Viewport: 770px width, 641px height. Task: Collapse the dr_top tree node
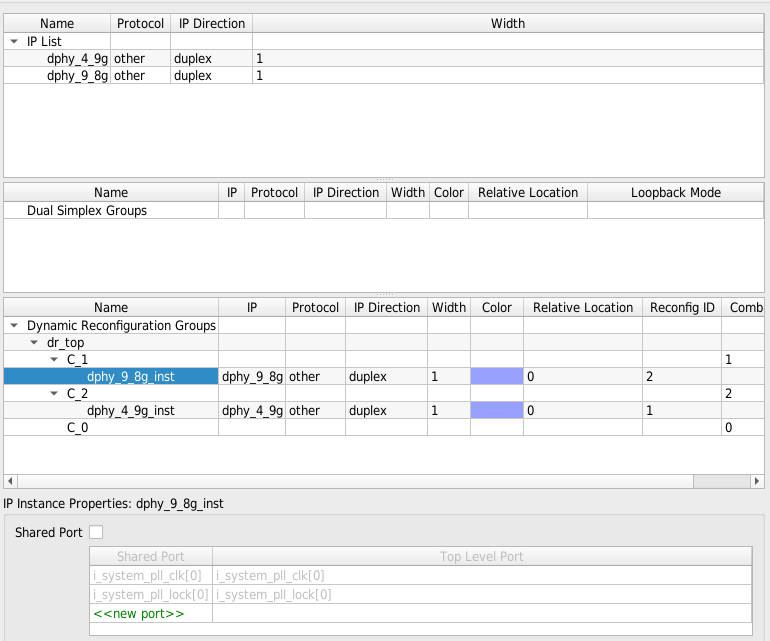point(34,343)
